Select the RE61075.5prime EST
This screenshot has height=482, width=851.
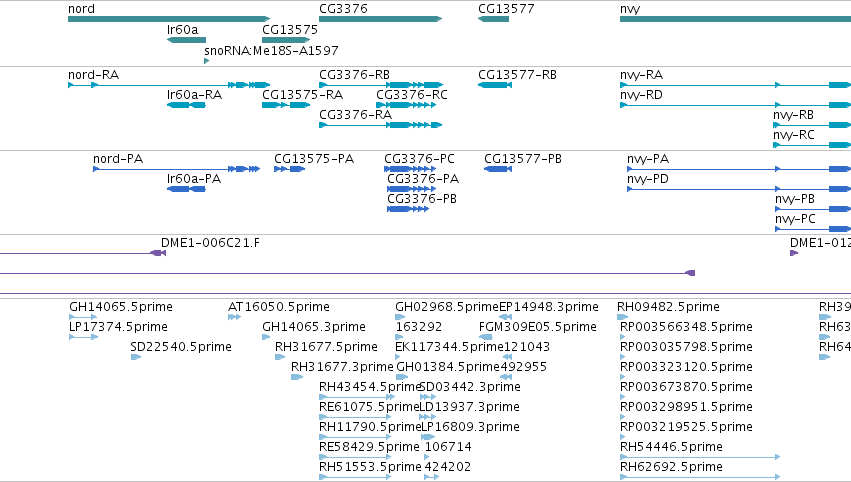(355, 417)
